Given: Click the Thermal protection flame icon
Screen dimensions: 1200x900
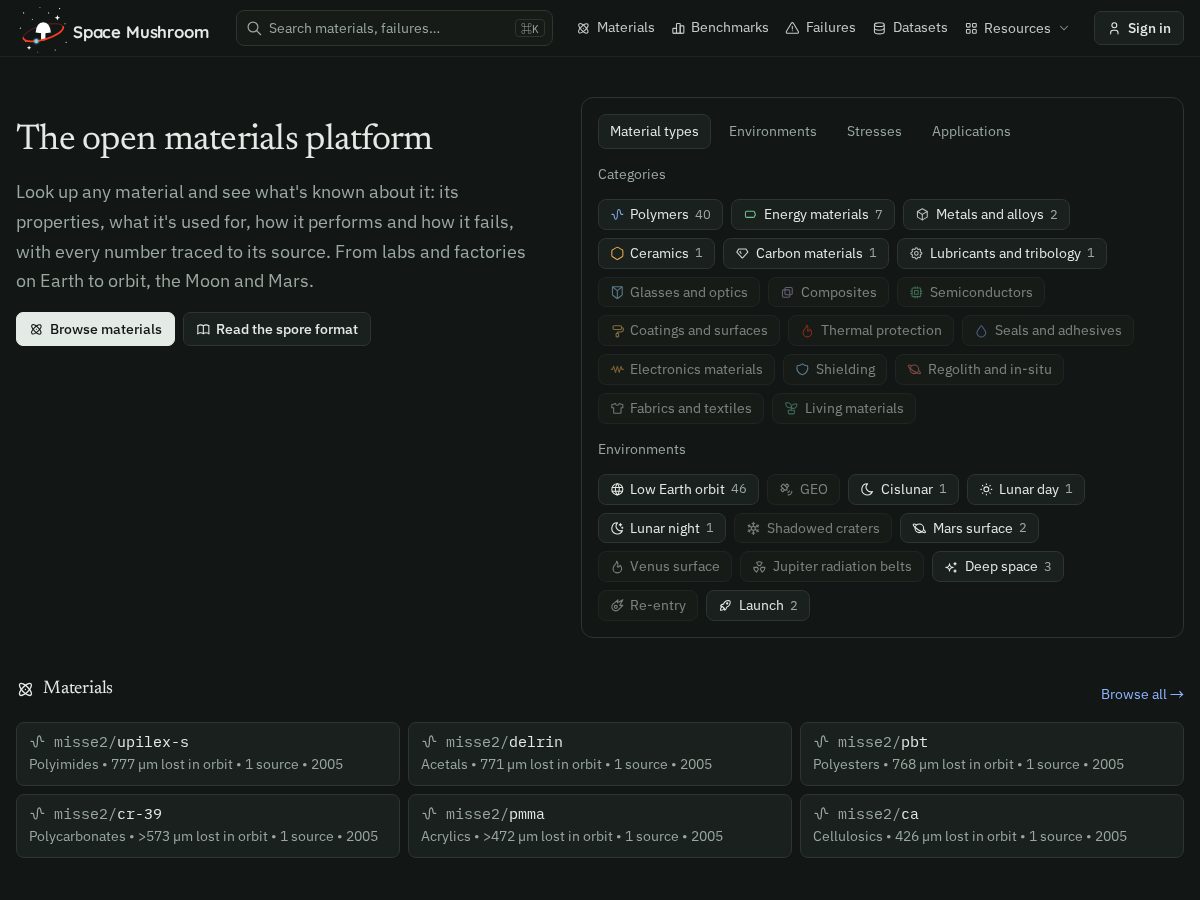Looking at the screenshot, I should (808, 330).
